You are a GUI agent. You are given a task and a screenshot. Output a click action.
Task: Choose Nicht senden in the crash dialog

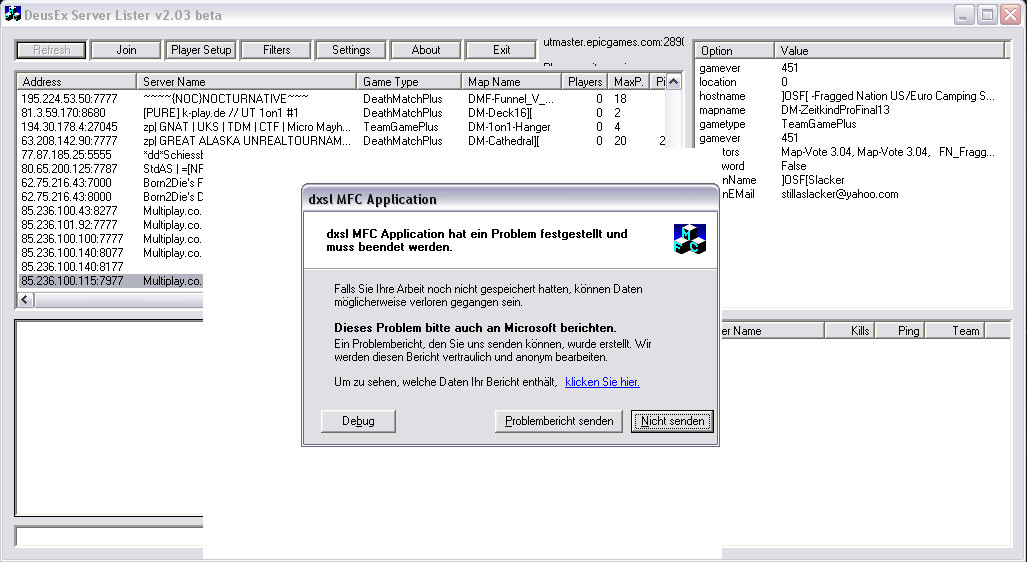tap(673, 421)
